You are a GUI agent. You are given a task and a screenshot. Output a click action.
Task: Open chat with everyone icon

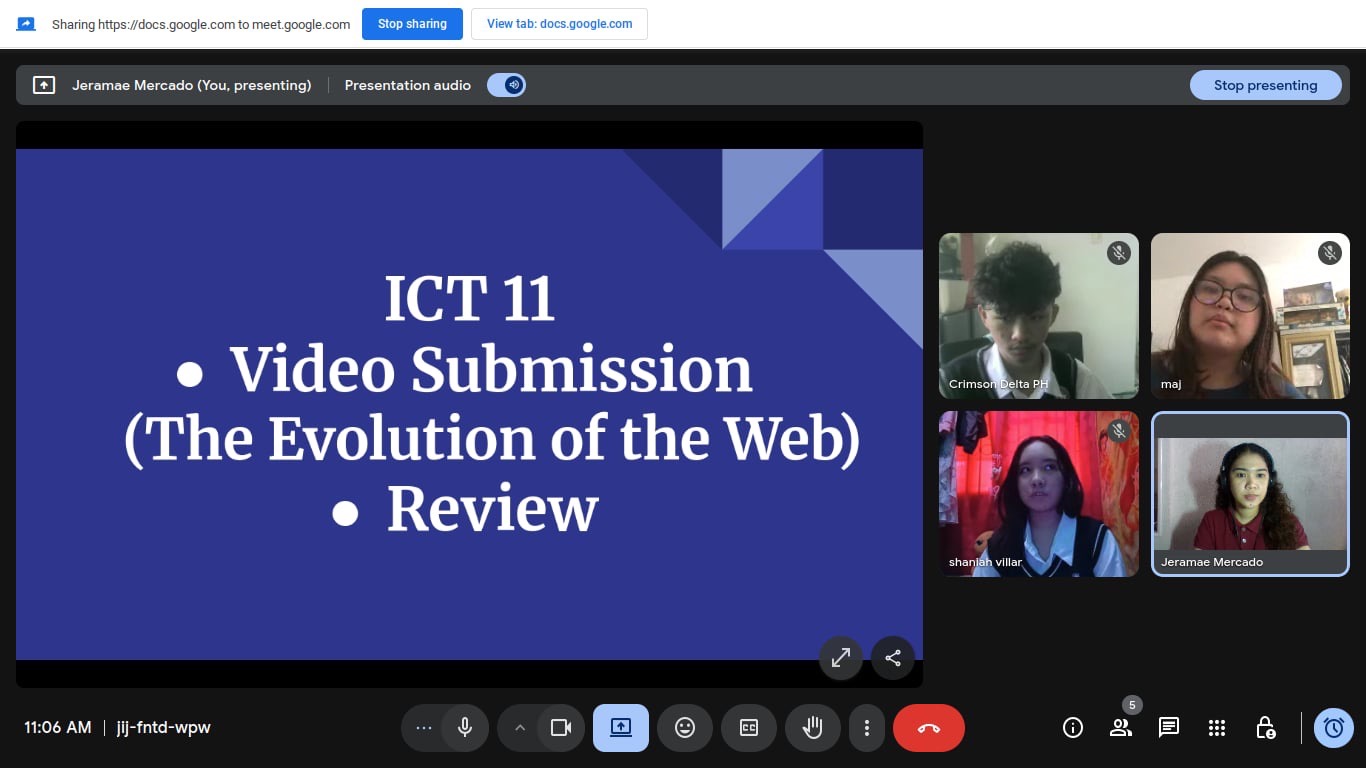point(1168,728)
